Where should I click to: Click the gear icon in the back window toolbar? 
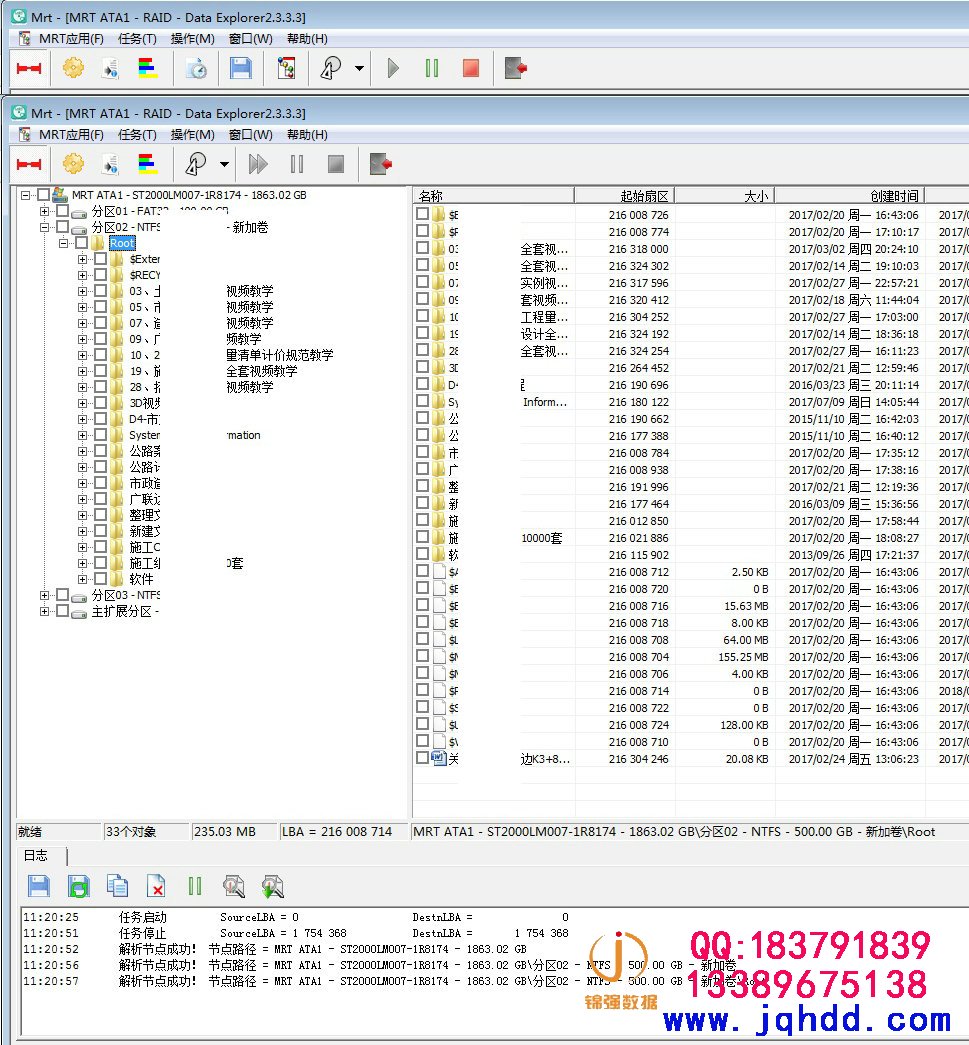pyautogui.click(x=73, y=68)
